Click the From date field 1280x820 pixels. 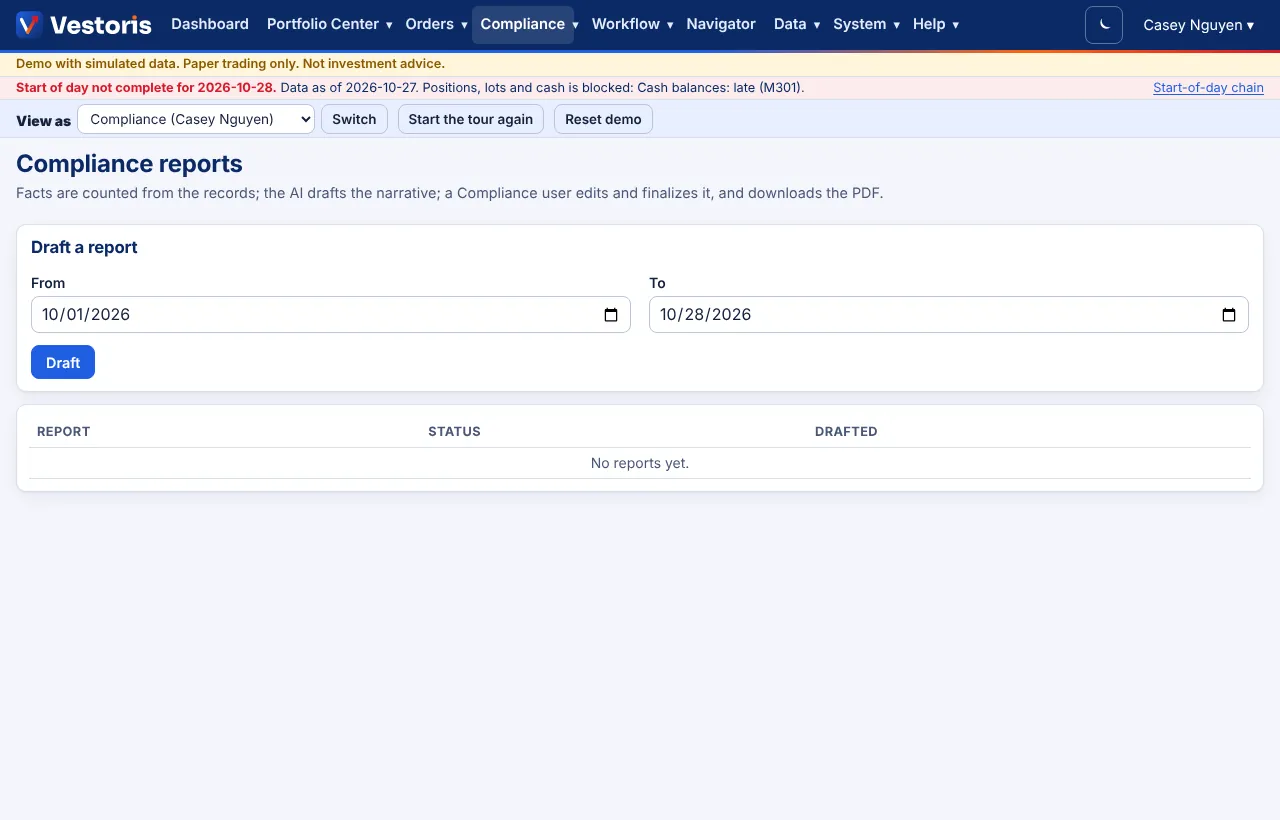click(331, 314)
